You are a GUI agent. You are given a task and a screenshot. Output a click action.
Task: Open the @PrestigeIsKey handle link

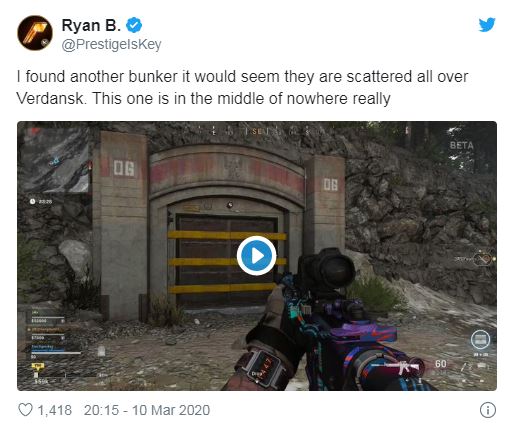point(112,44)
